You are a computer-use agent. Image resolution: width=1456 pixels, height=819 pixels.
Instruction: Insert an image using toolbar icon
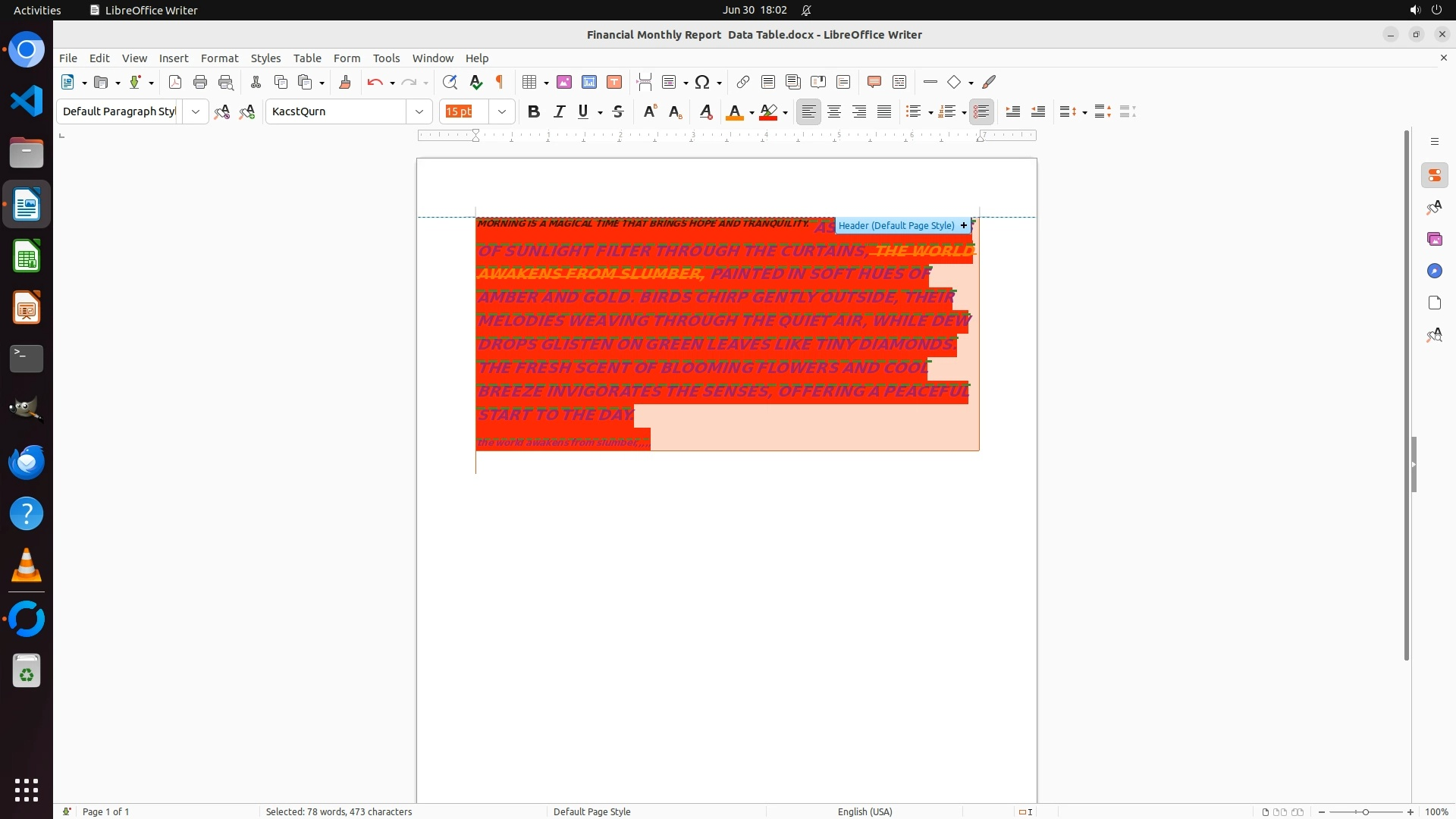tap(564, 83)
